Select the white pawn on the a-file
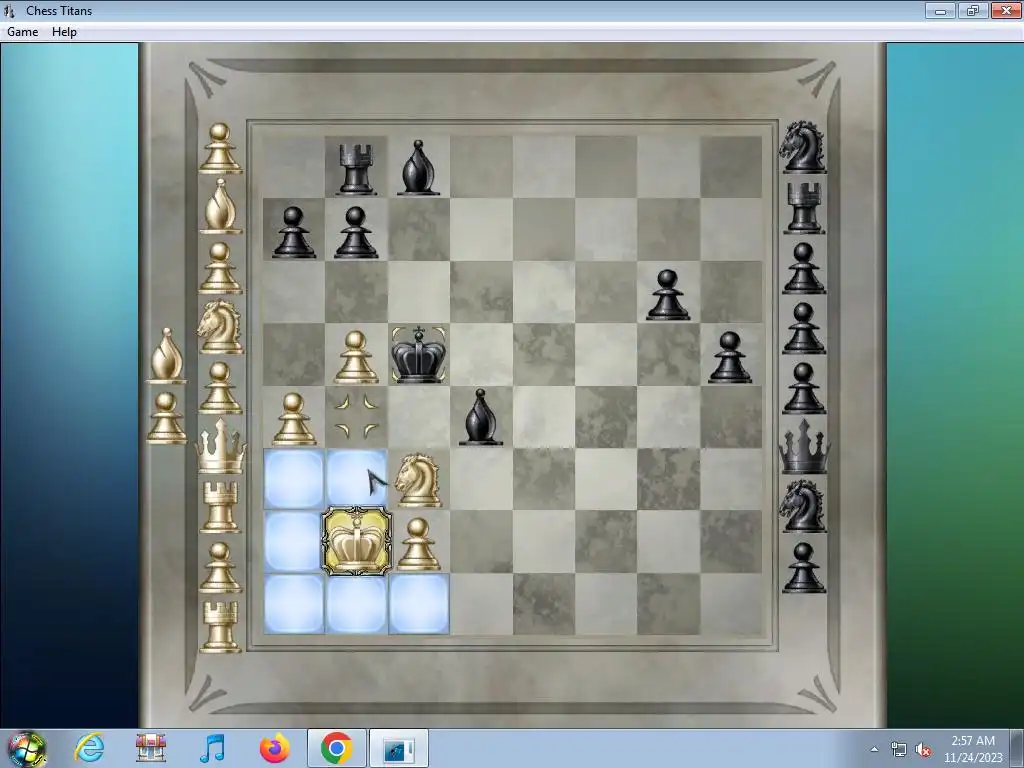1024x768 pixels. point(294,419)
